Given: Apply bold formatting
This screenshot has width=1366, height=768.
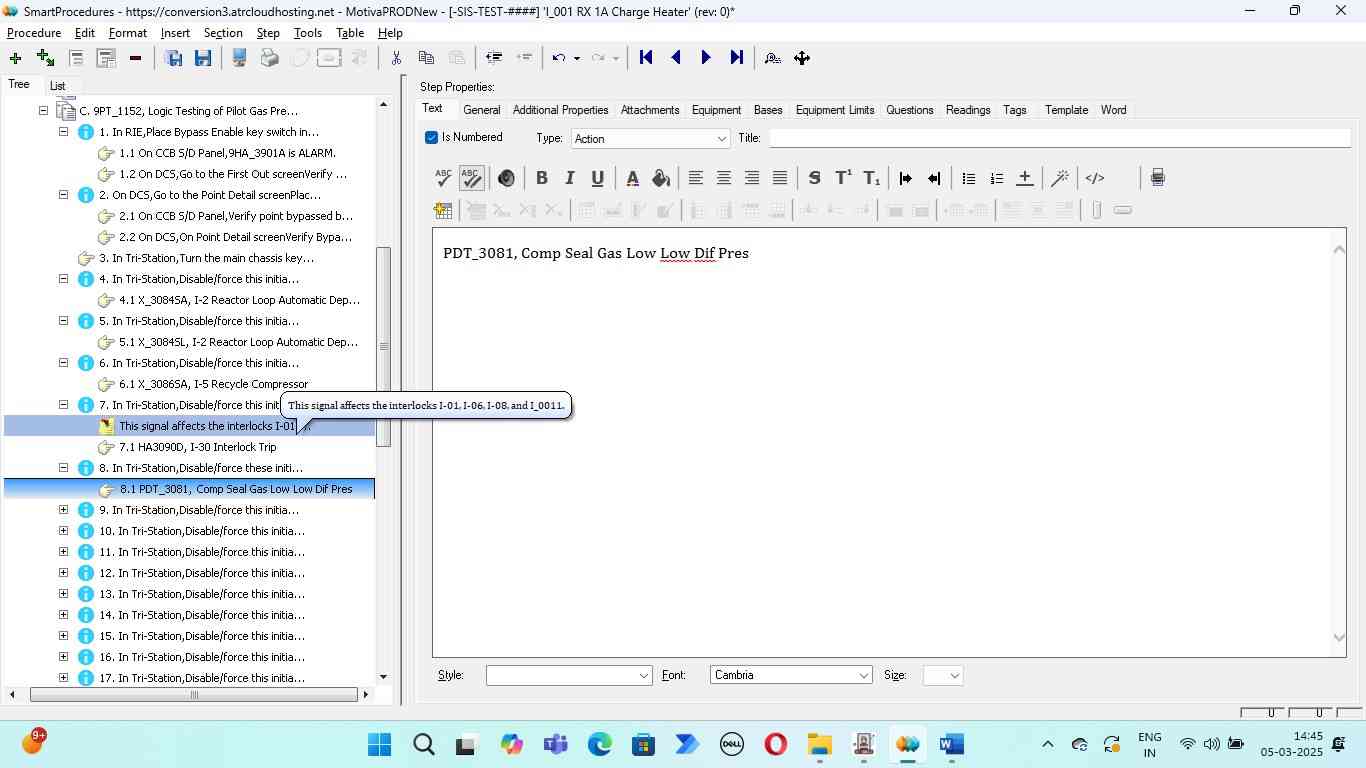Looking at the screenshot, I should click(541, 178).
